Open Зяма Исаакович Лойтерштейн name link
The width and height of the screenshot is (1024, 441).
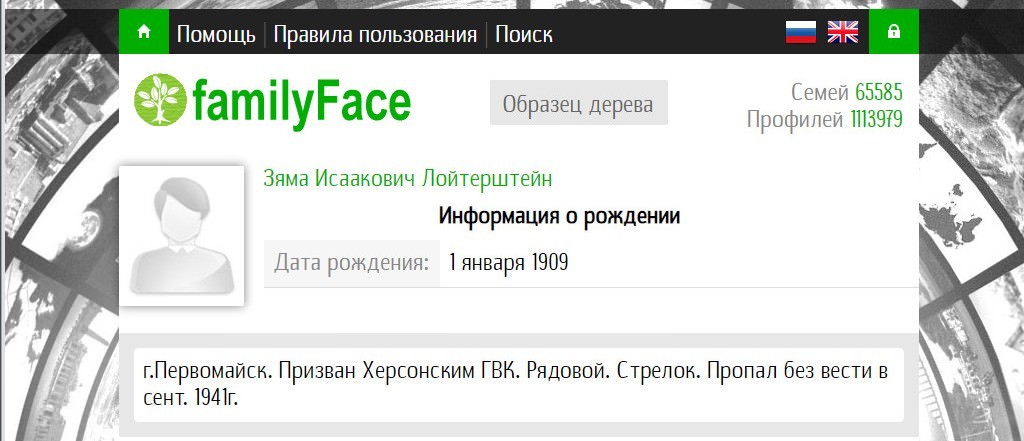click(x=407, y=179)
